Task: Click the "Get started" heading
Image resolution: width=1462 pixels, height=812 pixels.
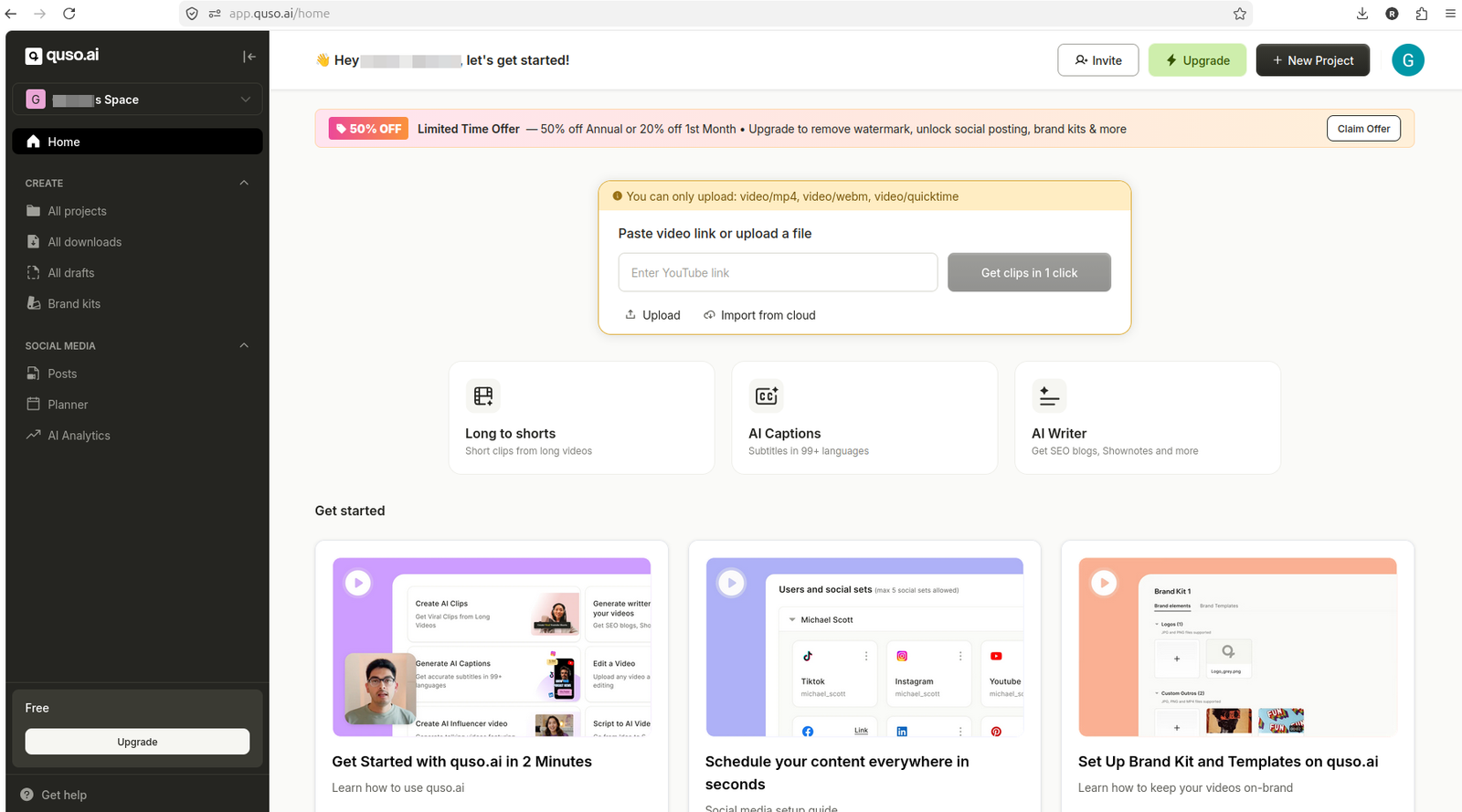Action: click(350, 511)
